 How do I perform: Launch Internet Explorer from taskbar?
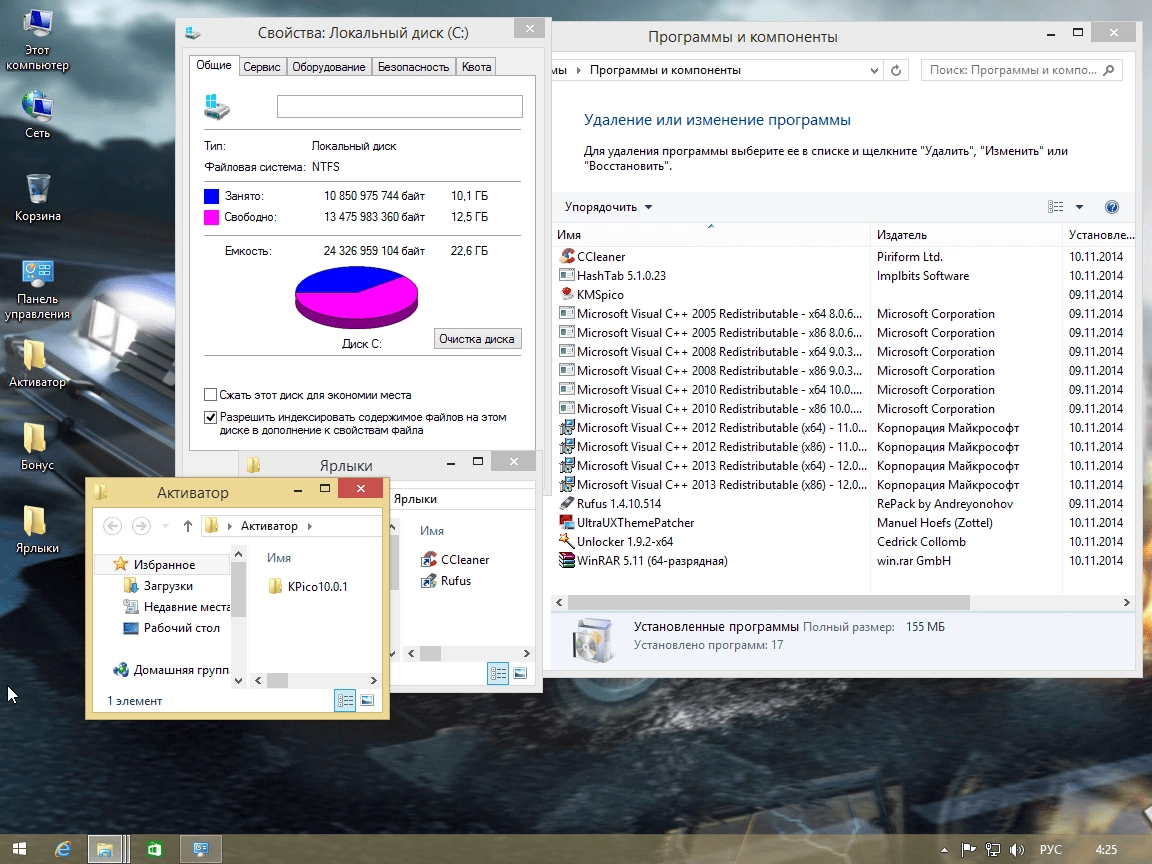[63, 849]
